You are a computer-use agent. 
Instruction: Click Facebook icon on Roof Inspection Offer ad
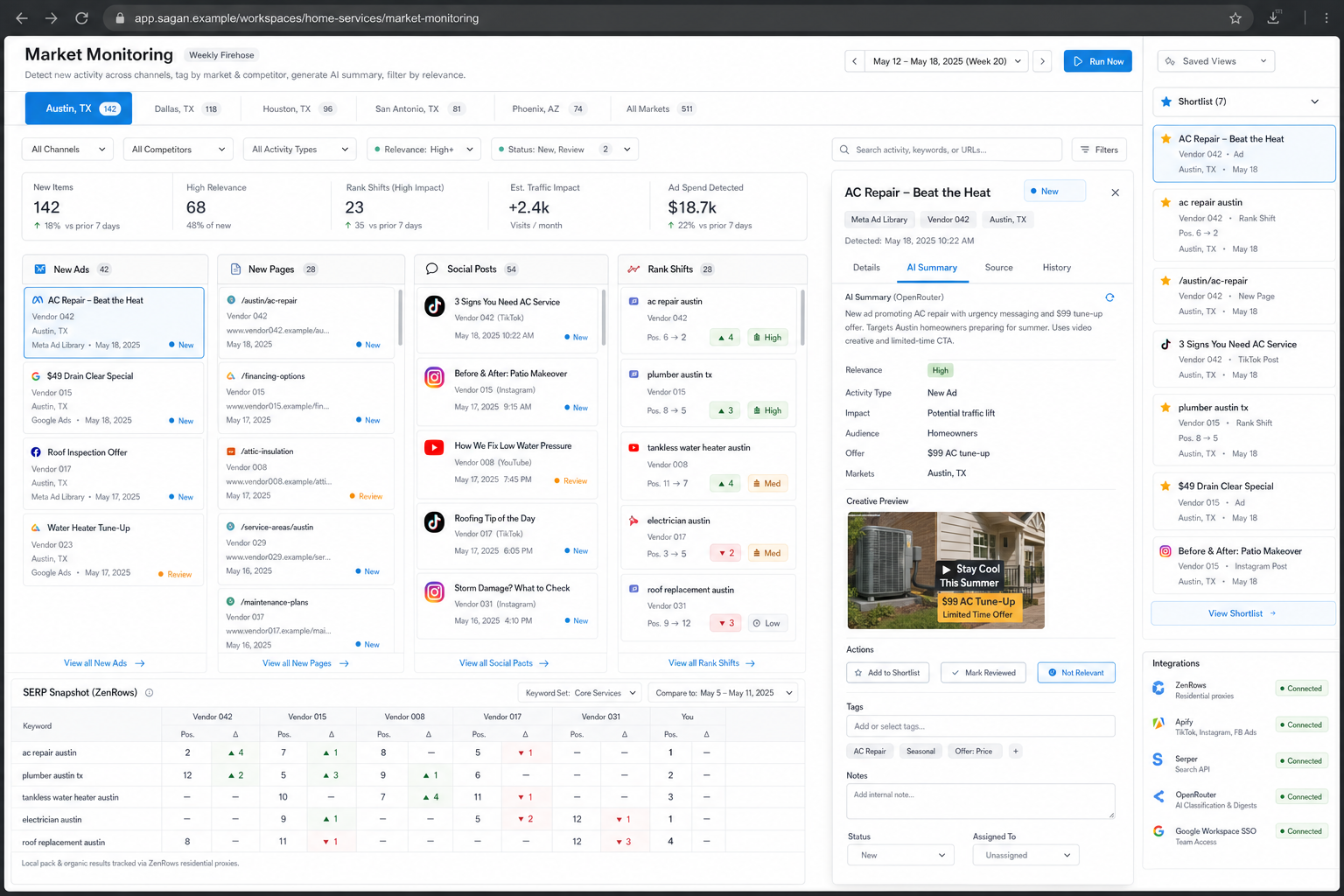pyautogui.click(x=36, y=452)
